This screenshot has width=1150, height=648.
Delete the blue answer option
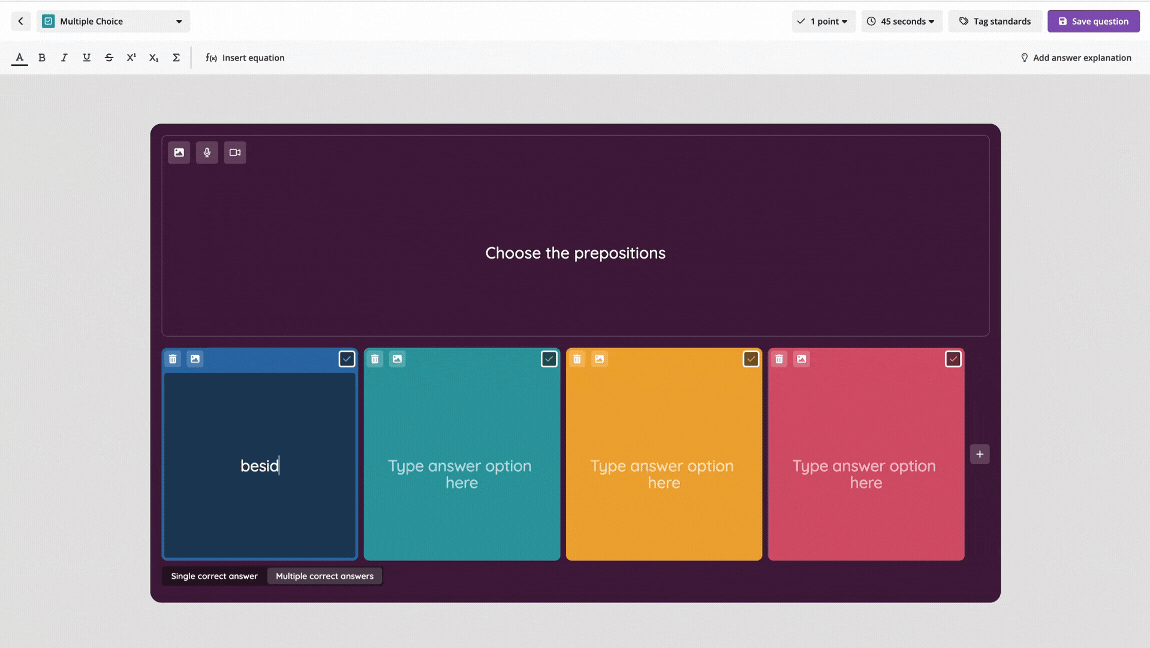click(x=173, y=359)
